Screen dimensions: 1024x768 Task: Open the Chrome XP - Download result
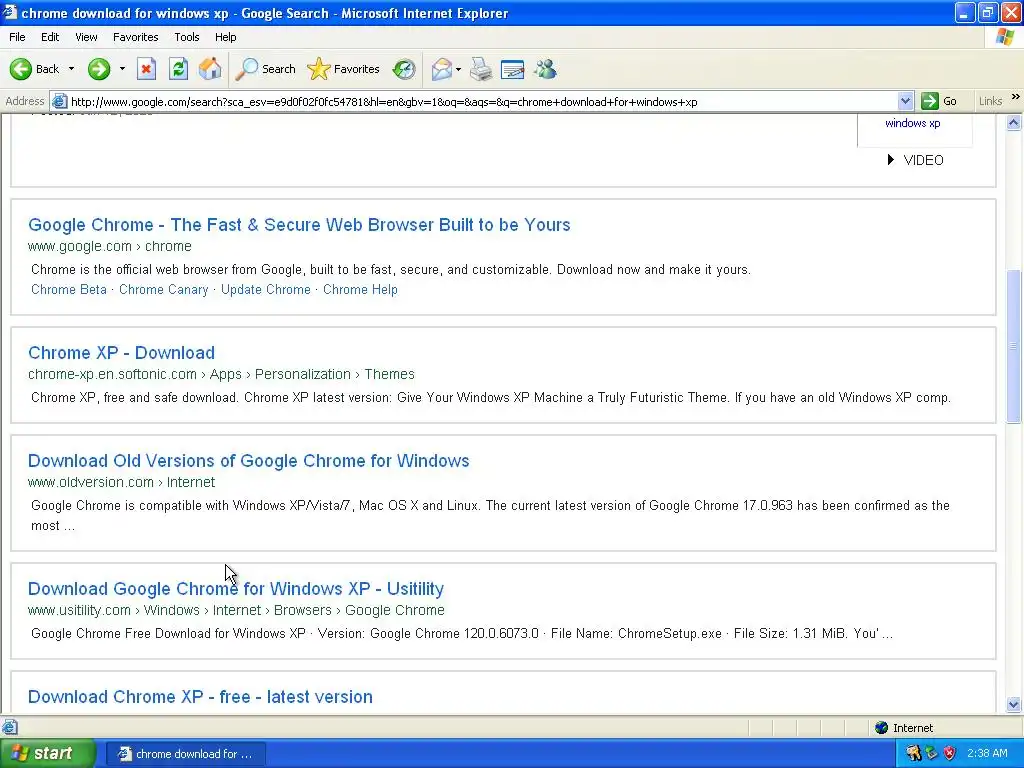click(121, 353)
